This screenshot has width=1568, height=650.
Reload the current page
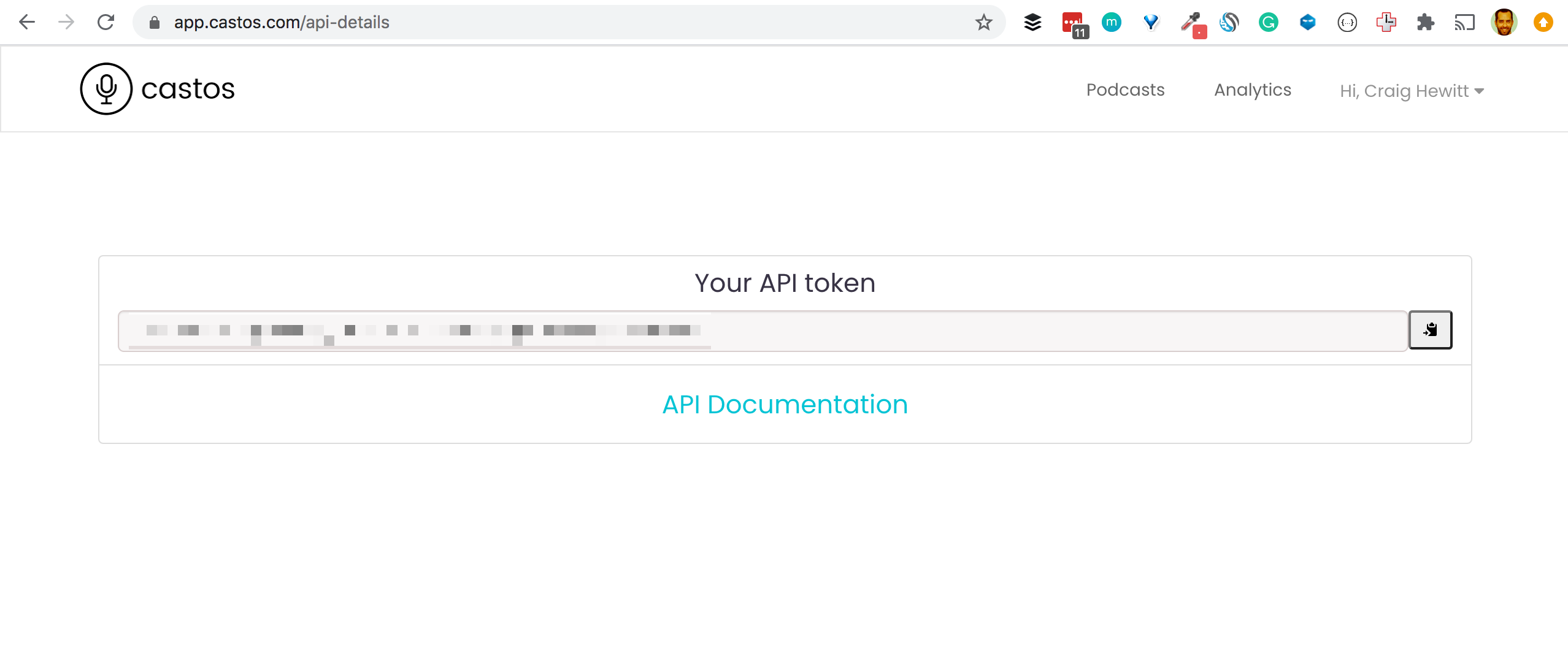pos(106,23)
